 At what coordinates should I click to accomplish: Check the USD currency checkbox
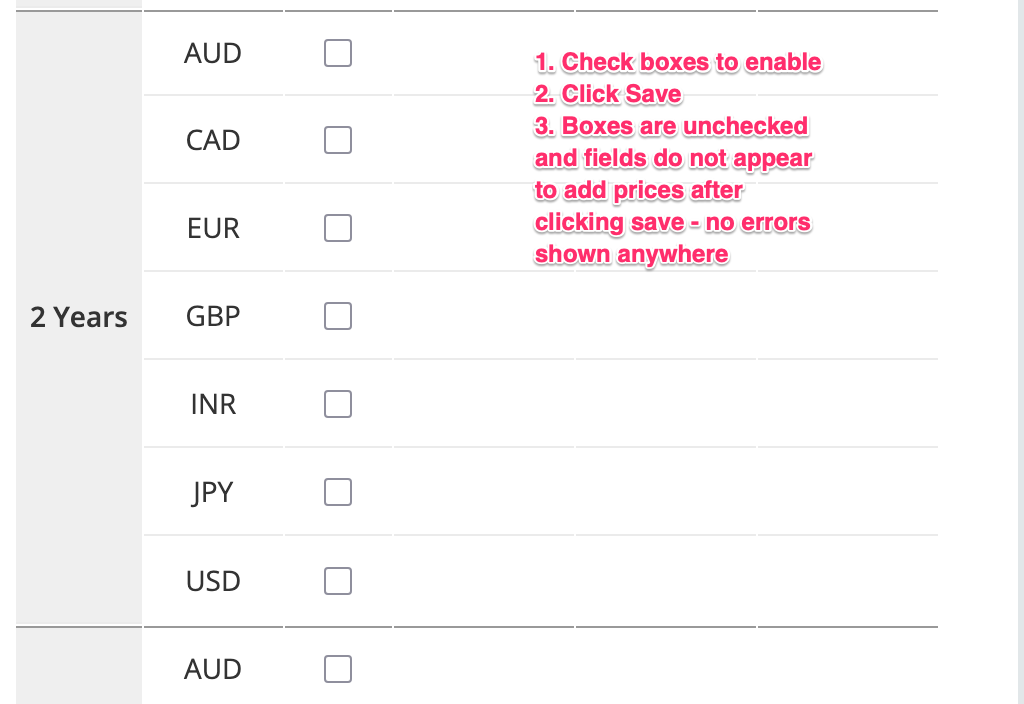click(338, 580)
